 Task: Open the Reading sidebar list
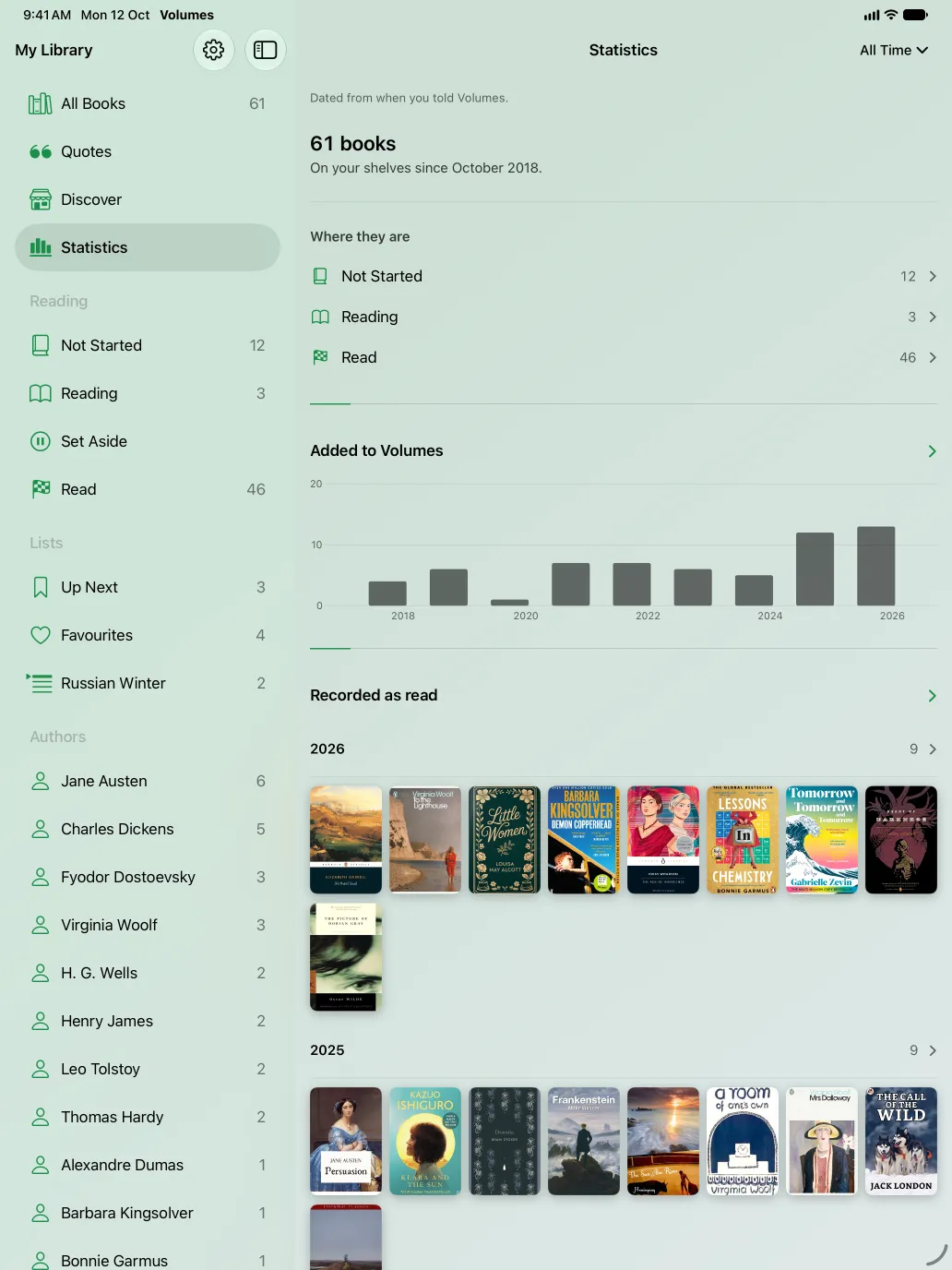(x=148, y=393)
